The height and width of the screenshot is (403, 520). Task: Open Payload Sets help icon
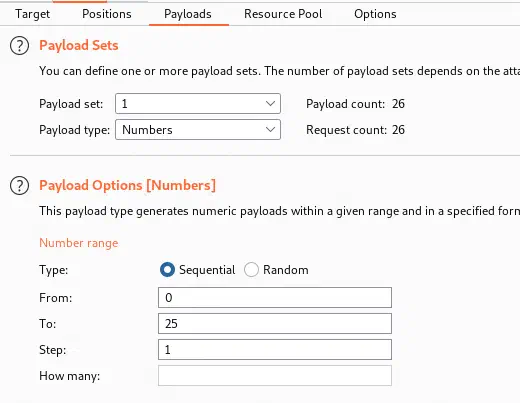point(19,46)
